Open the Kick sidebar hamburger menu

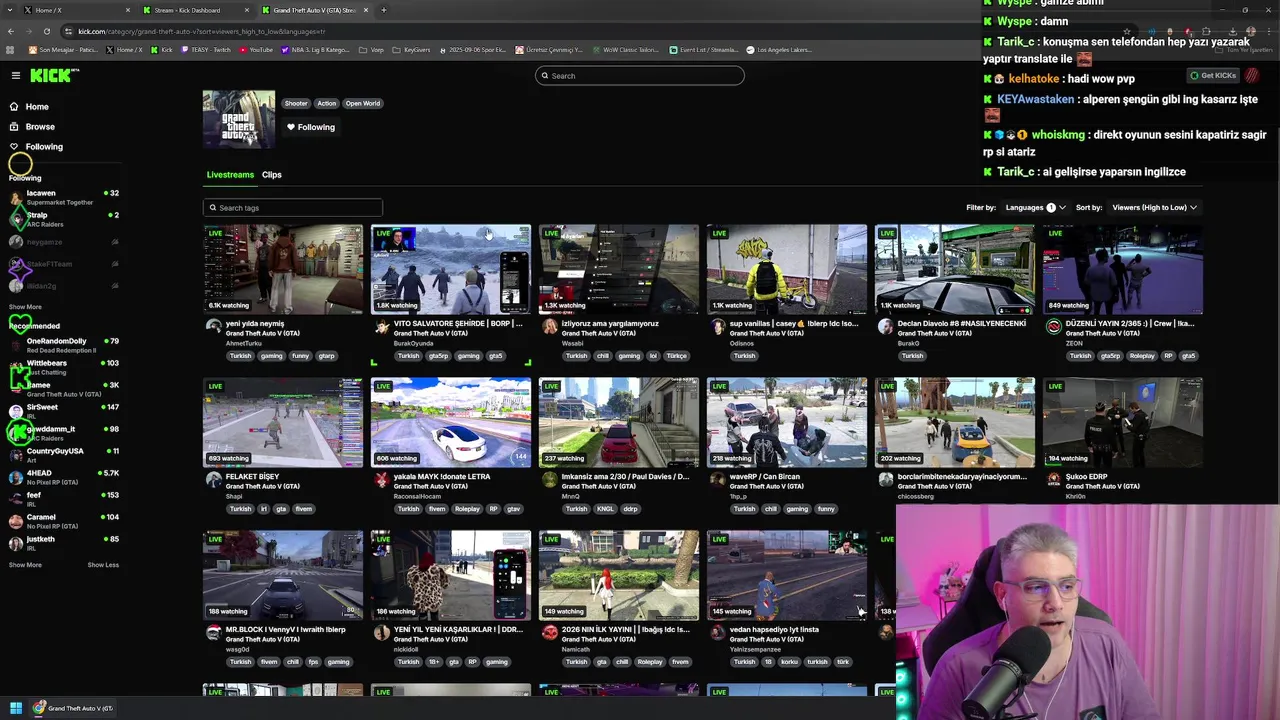coord(15,76)
